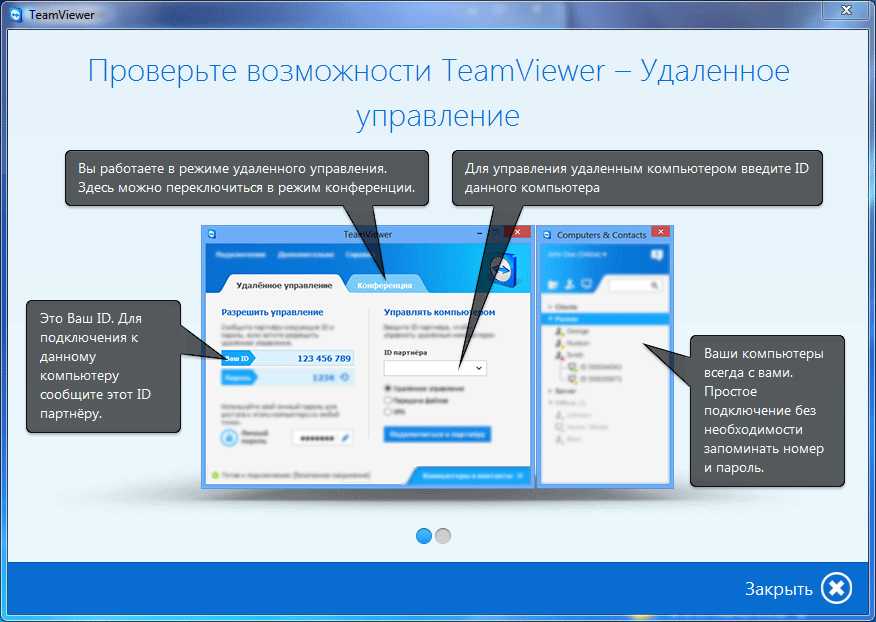Select the VPN radio button
Screen dimensions: 876x622
389,410
